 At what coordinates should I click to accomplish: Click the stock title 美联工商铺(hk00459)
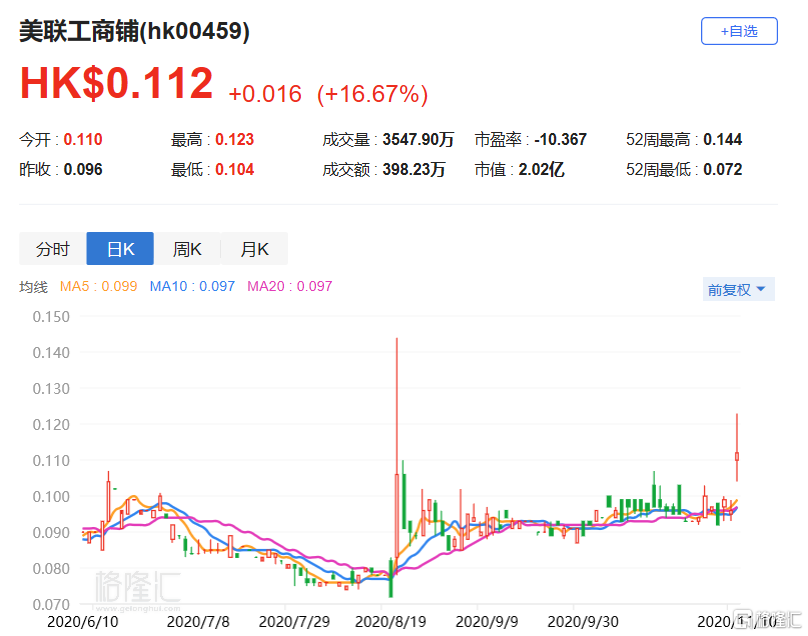[x=134, y=32]
